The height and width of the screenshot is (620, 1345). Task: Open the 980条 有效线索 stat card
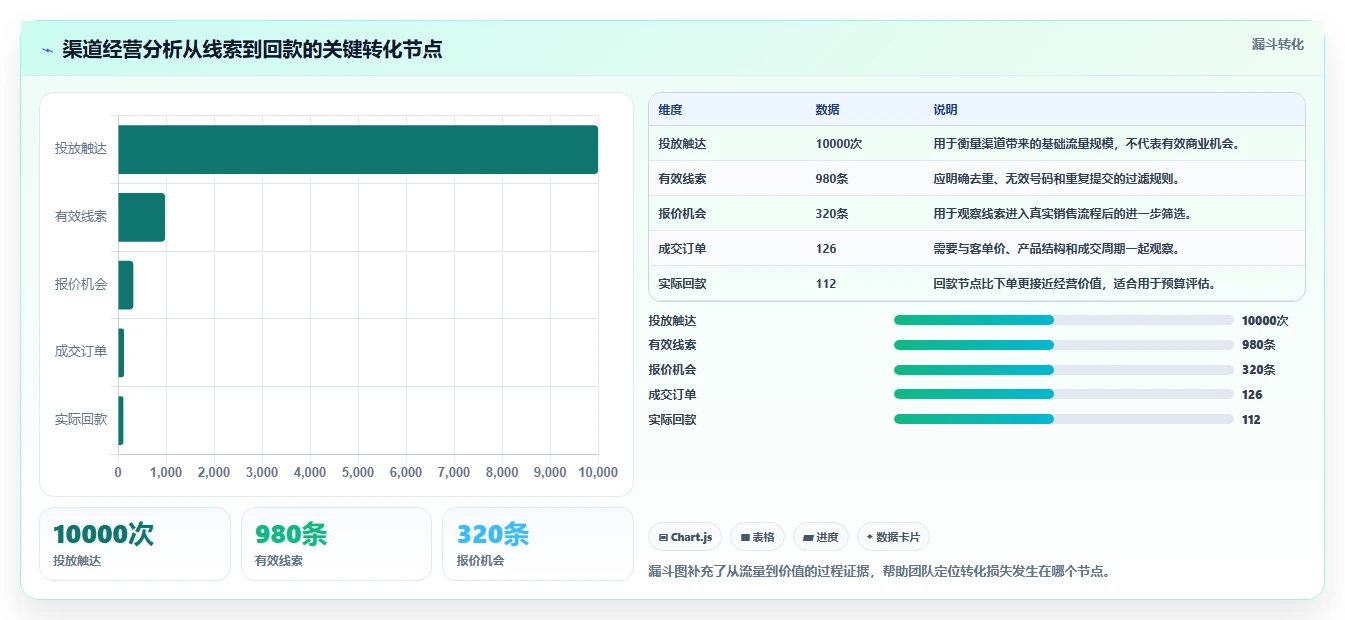(336, 544)
